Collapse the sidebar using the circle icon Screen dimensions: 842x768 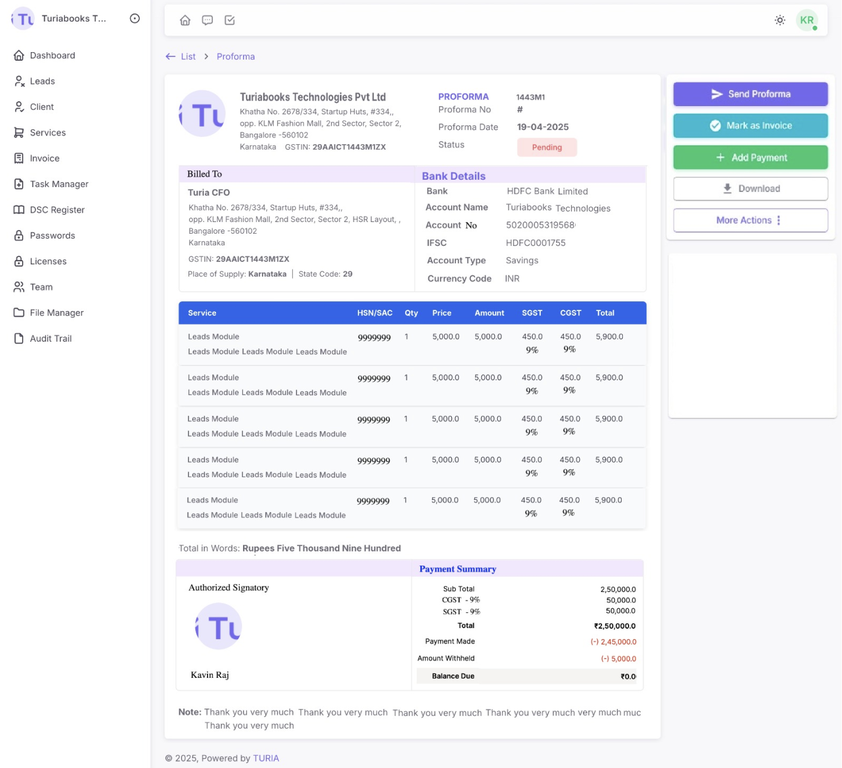(134, 17)
